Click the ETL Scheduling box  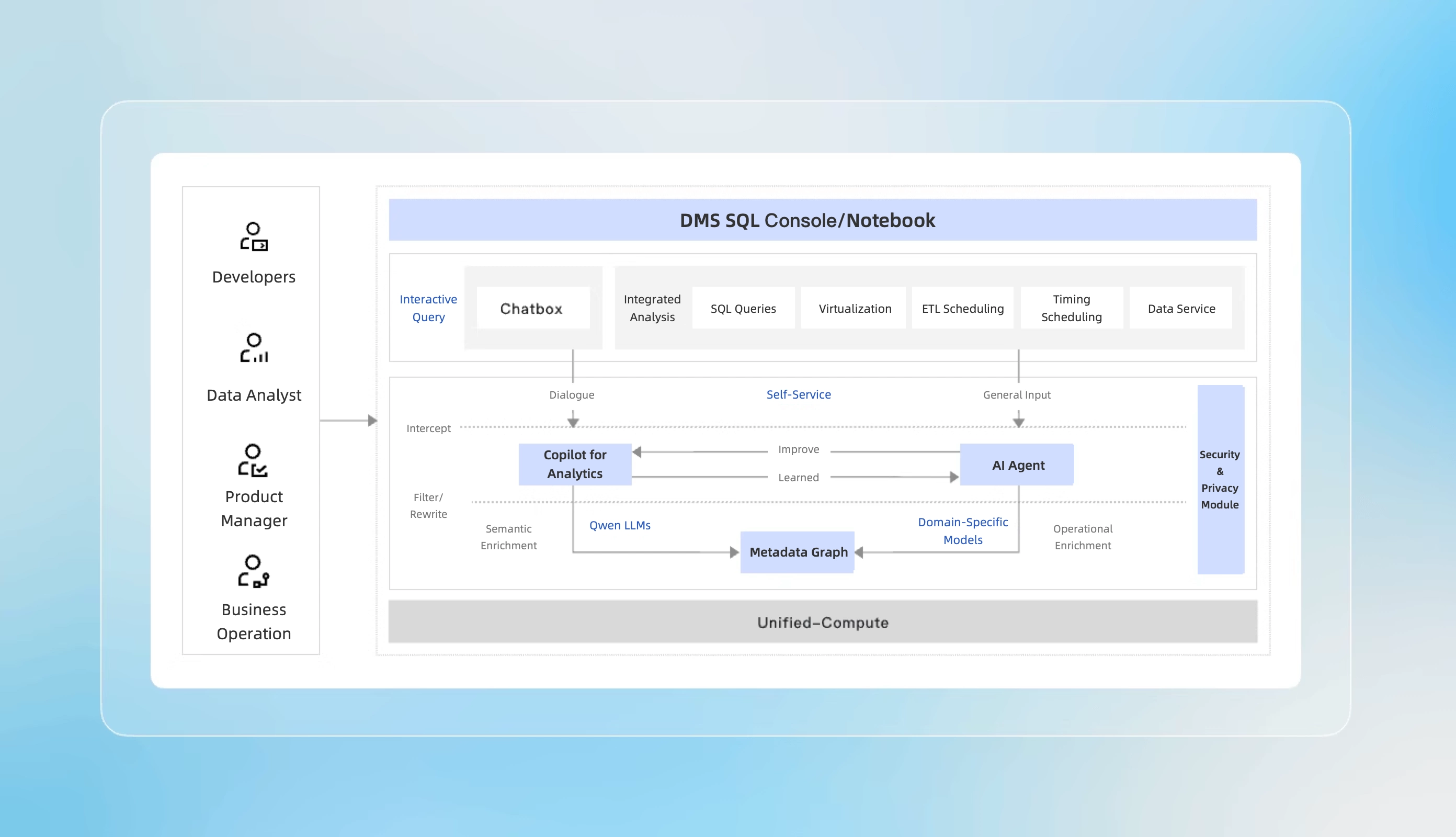[962, 308]
